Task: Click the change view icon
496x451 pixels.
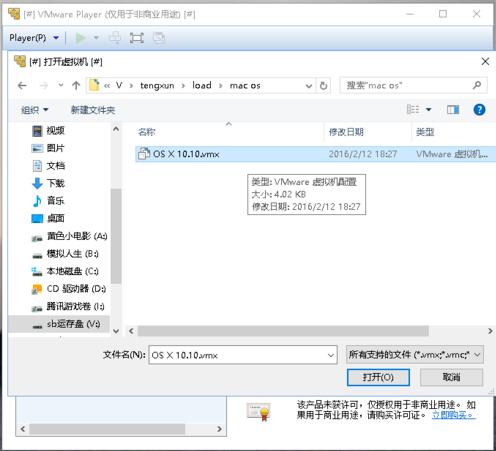Action: pos(413,109)
